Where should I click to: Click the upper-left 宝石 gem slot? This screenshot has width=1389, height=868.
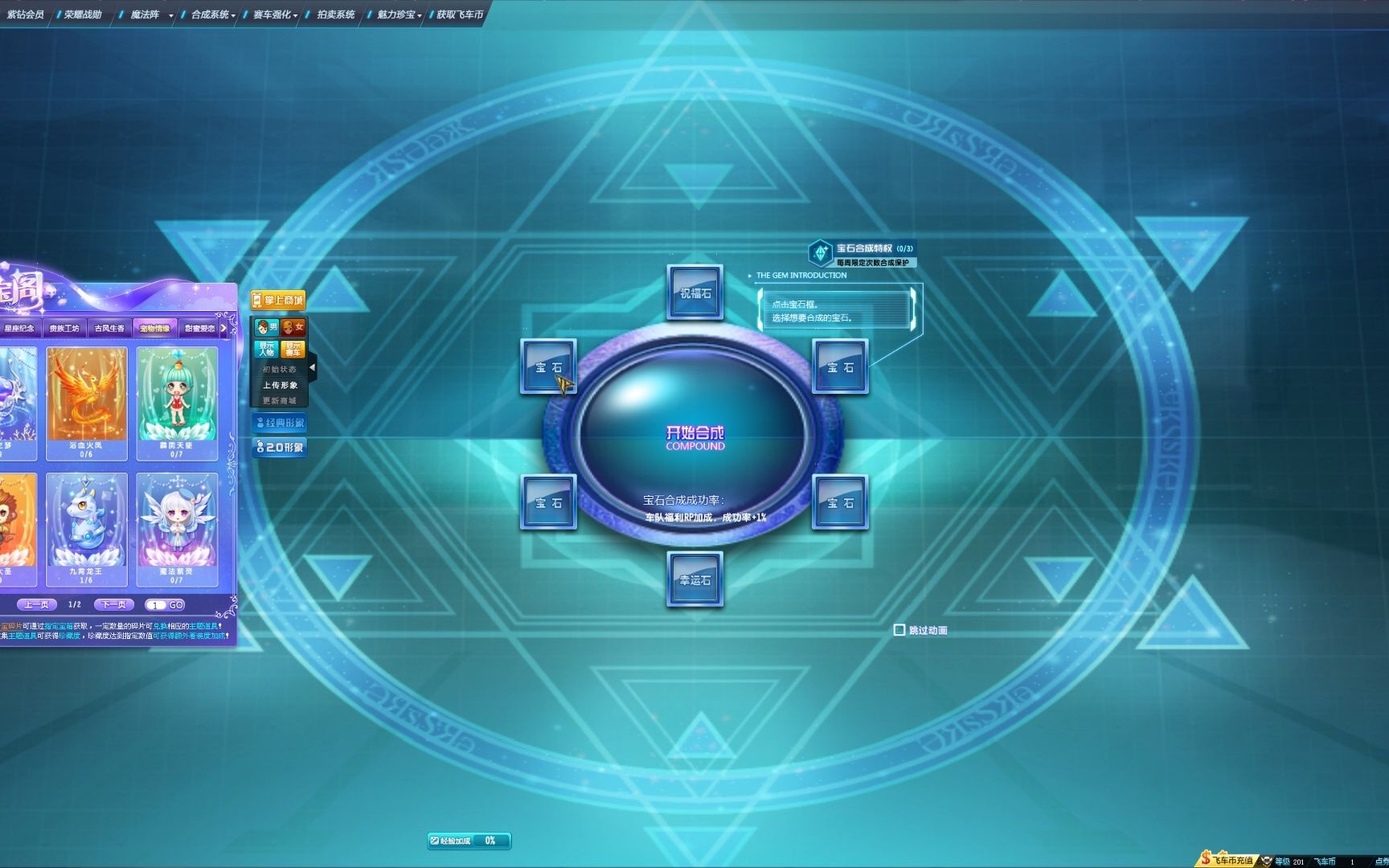[x=549, y=366]
